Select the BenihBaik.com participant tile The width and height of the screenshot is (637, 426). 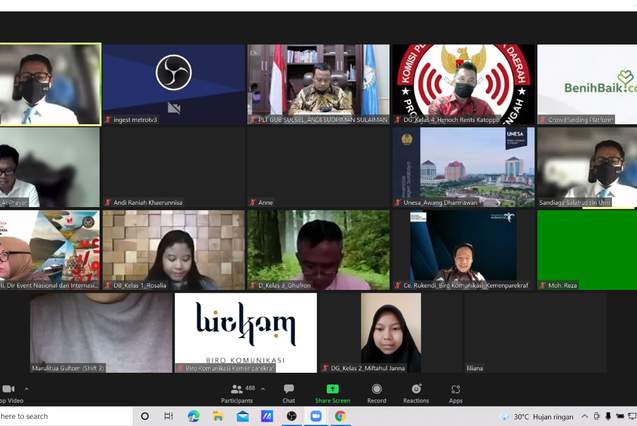click(x=586, y=84)
